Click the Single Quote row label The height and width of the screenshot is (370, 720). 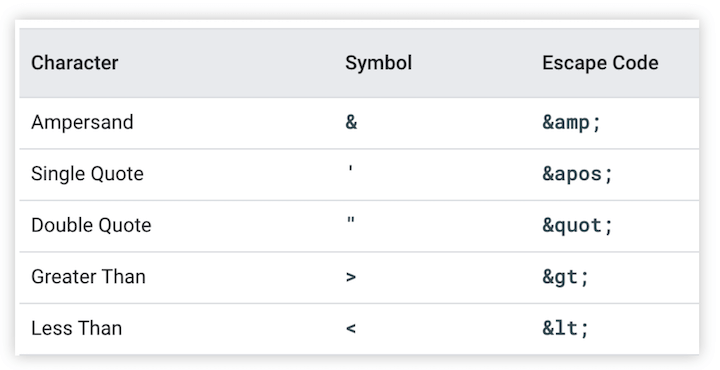87,174
